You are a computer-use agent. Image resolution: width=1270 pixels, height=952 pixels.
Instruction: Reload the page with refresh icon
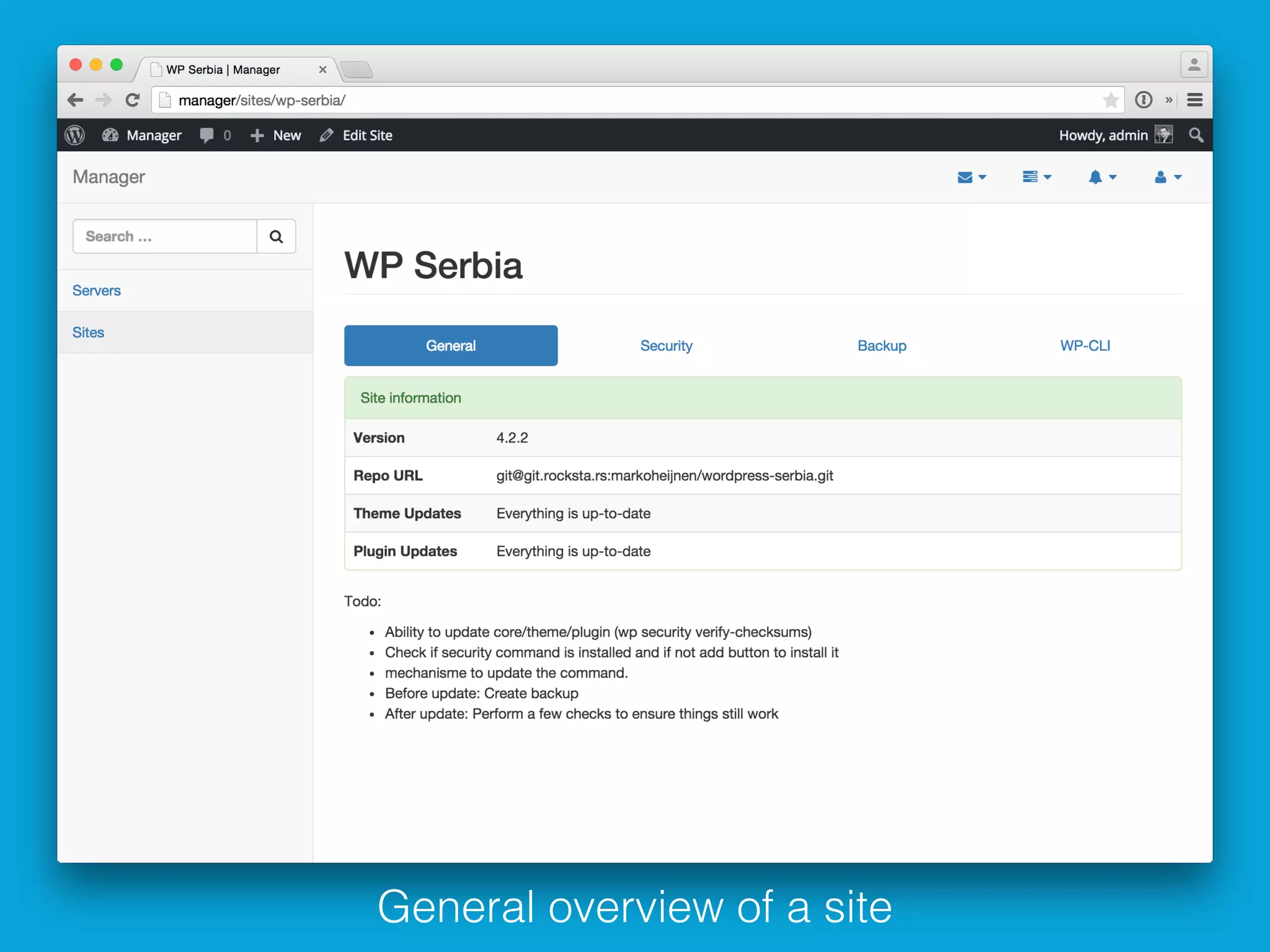[x=132, y=100]
